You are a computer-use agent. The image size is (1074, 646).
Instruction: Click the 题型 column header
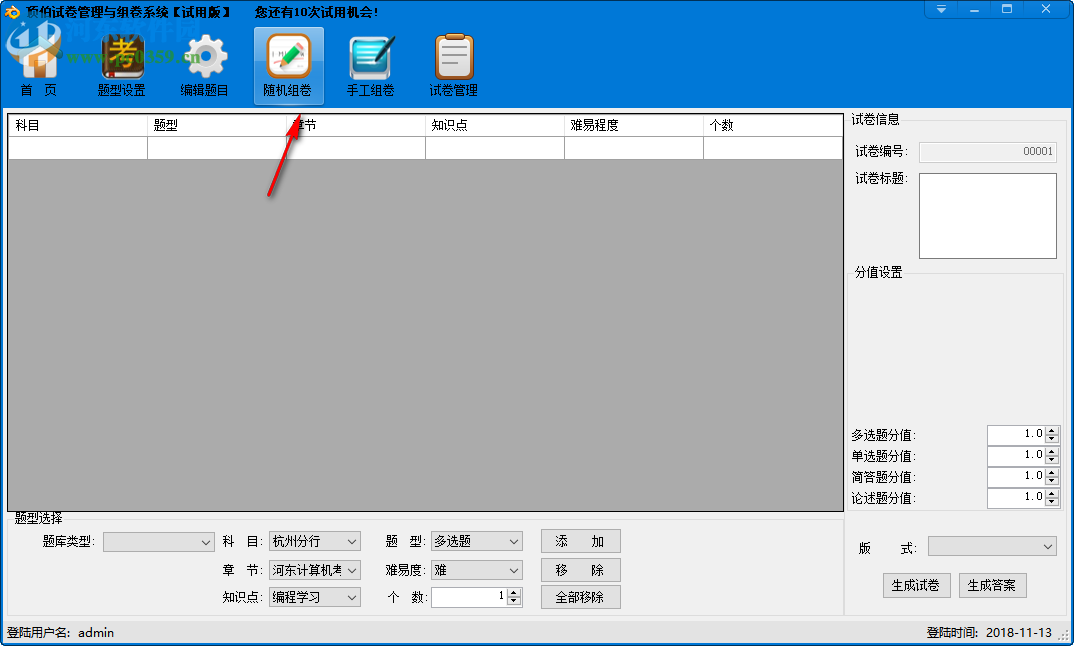point(216,125)
